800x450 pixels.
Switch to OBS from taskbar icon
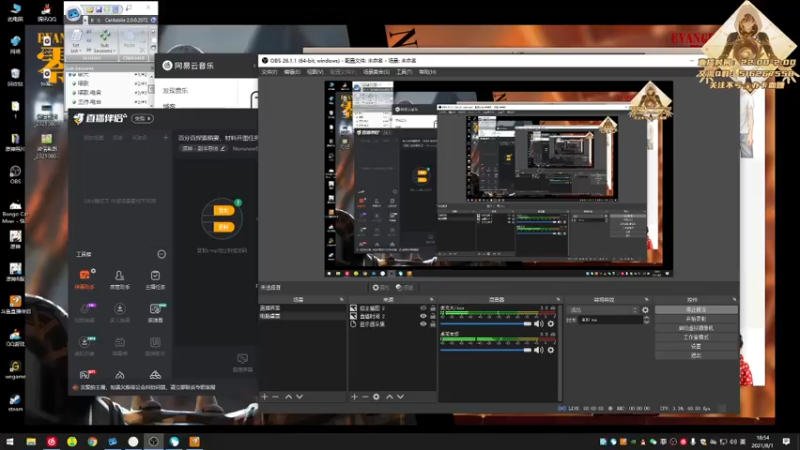click(154, 441)
